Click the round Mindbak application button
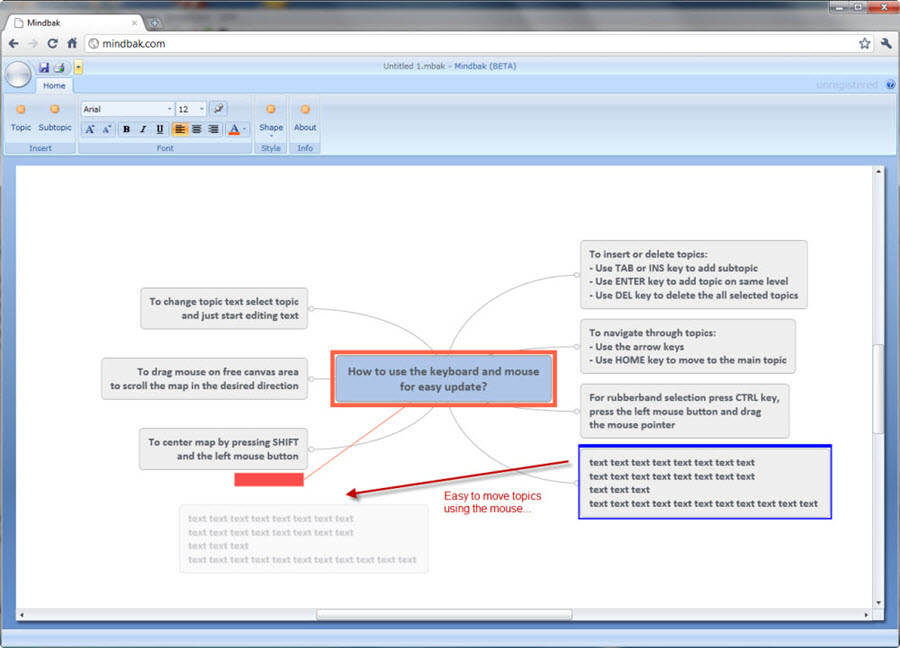 (x=18, y=75)
